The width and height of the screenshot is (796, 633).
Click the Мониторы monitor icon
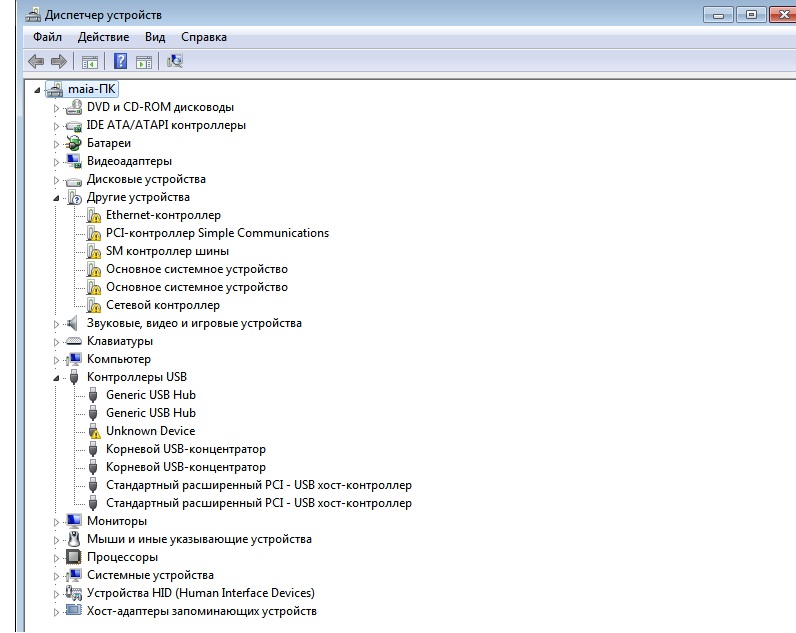[74, 521]
